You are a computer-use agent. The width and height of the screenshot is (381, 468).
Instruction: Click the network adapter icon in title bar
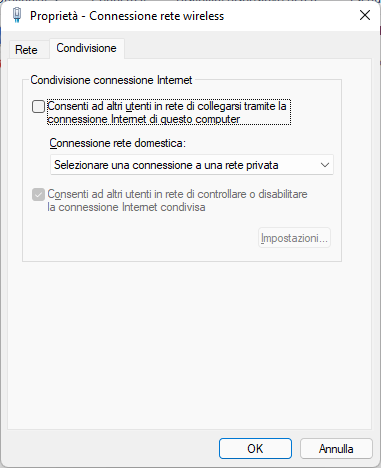17,16
